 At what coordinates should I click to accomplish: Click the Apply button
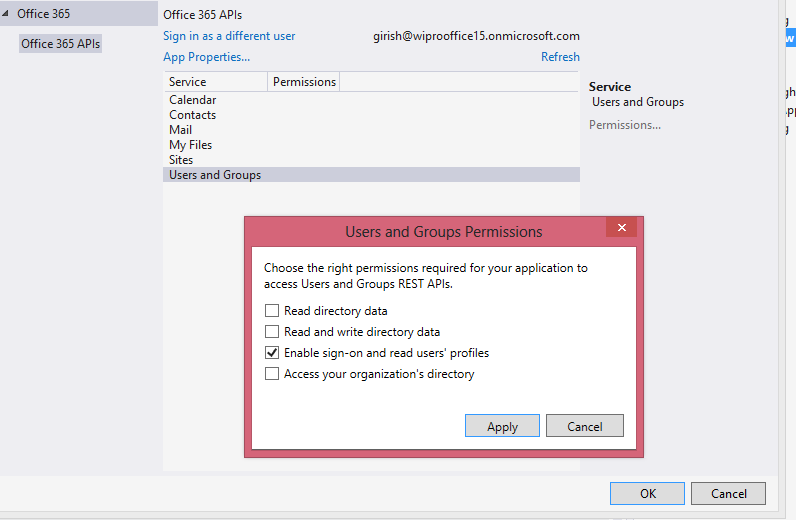[502, 426]
